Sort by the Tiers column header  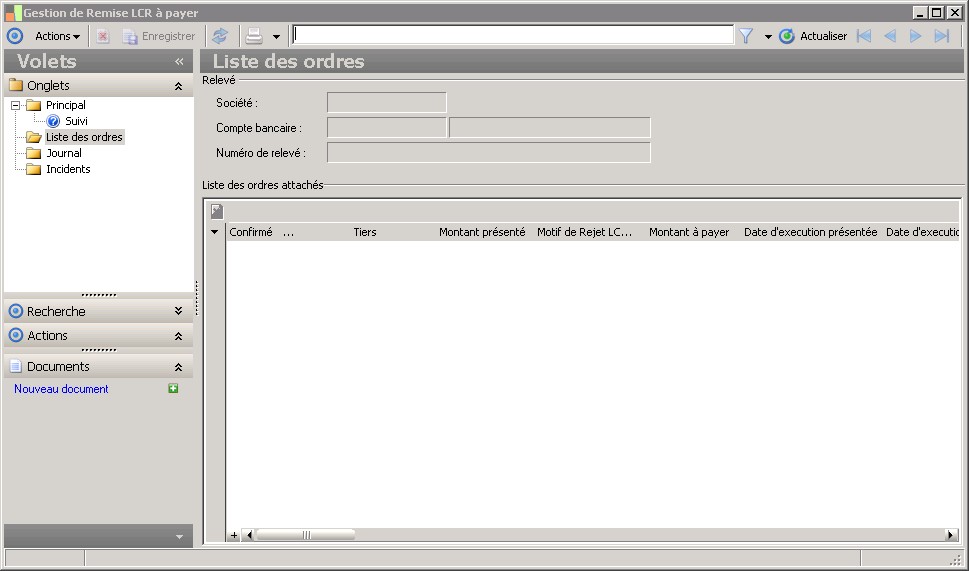coord(365,232)
